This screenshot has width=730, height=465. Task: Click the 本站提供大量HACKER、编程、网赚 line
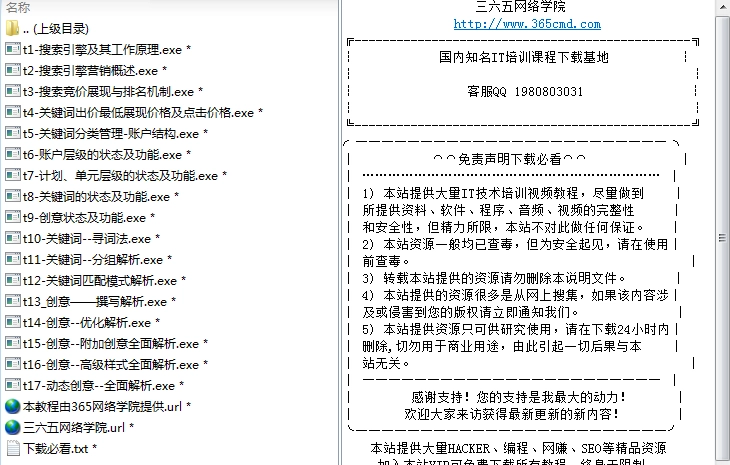tap(518, 448)
